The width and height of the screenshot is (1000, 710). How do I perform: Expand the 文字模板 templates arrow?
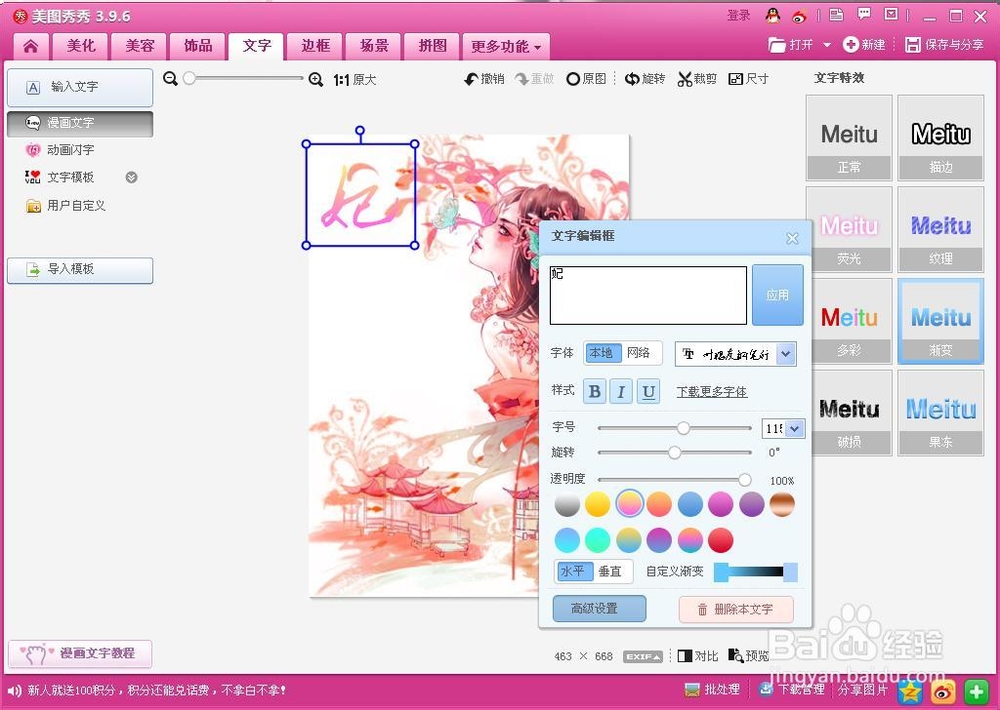tap(131, 177)
